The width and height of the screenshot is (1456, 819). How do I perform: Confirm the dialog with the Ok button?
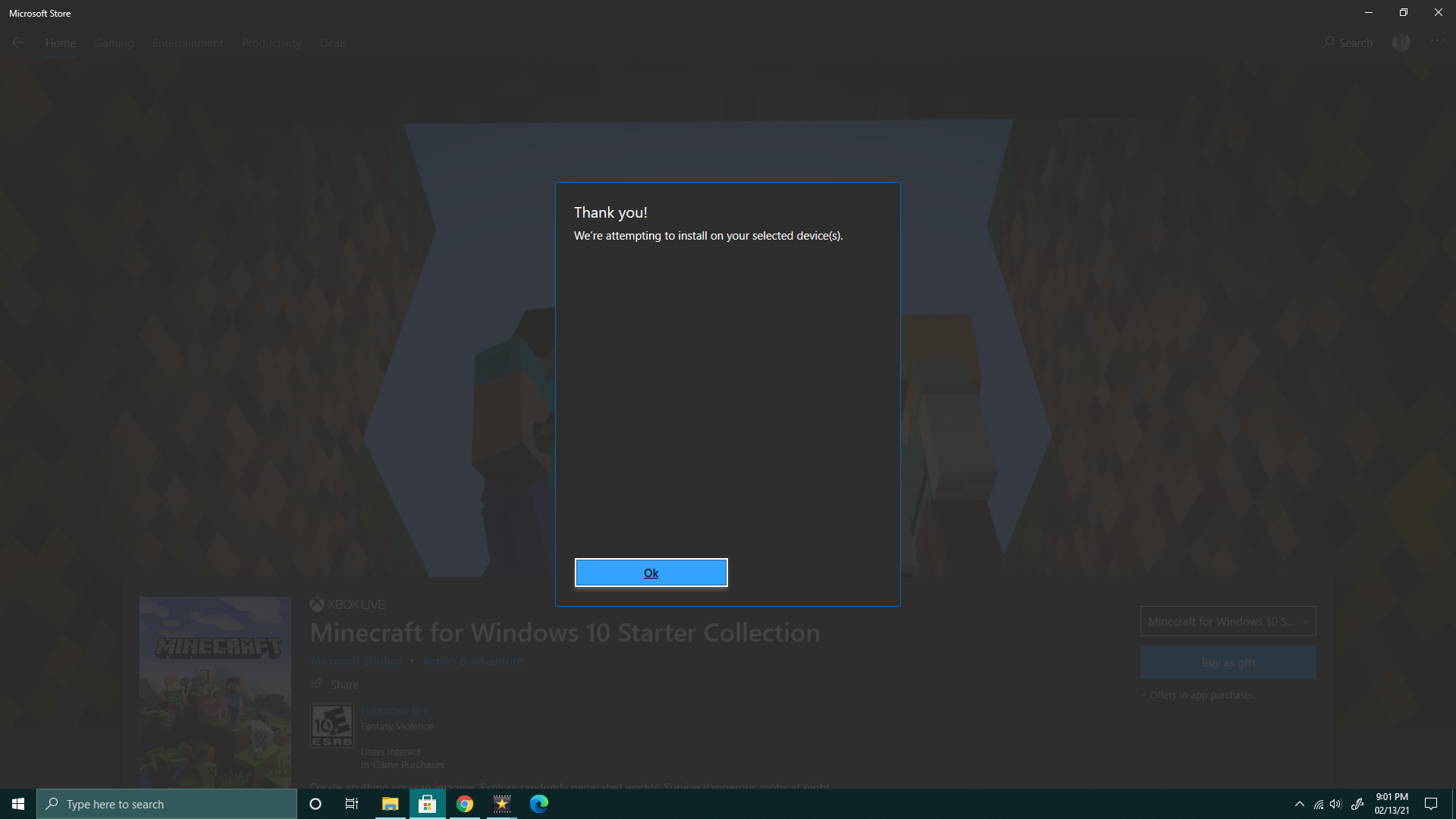point(651,573)
